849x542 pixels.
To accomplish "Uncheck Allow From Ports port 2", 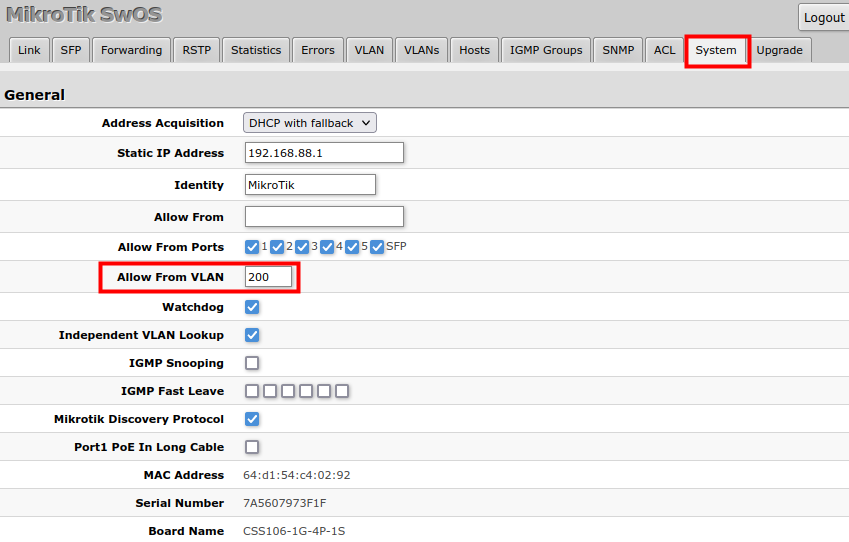I will pos(277,247).
